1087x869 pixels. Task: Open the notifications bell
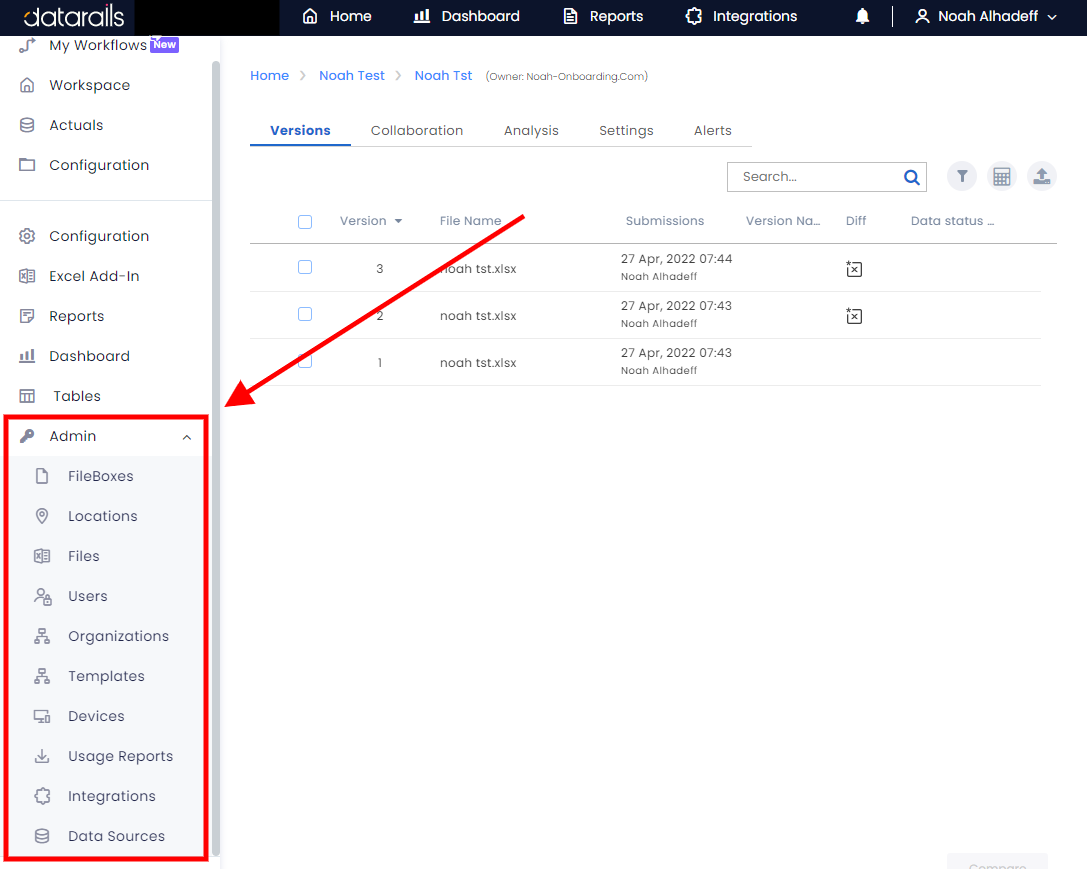pos(862,17)
